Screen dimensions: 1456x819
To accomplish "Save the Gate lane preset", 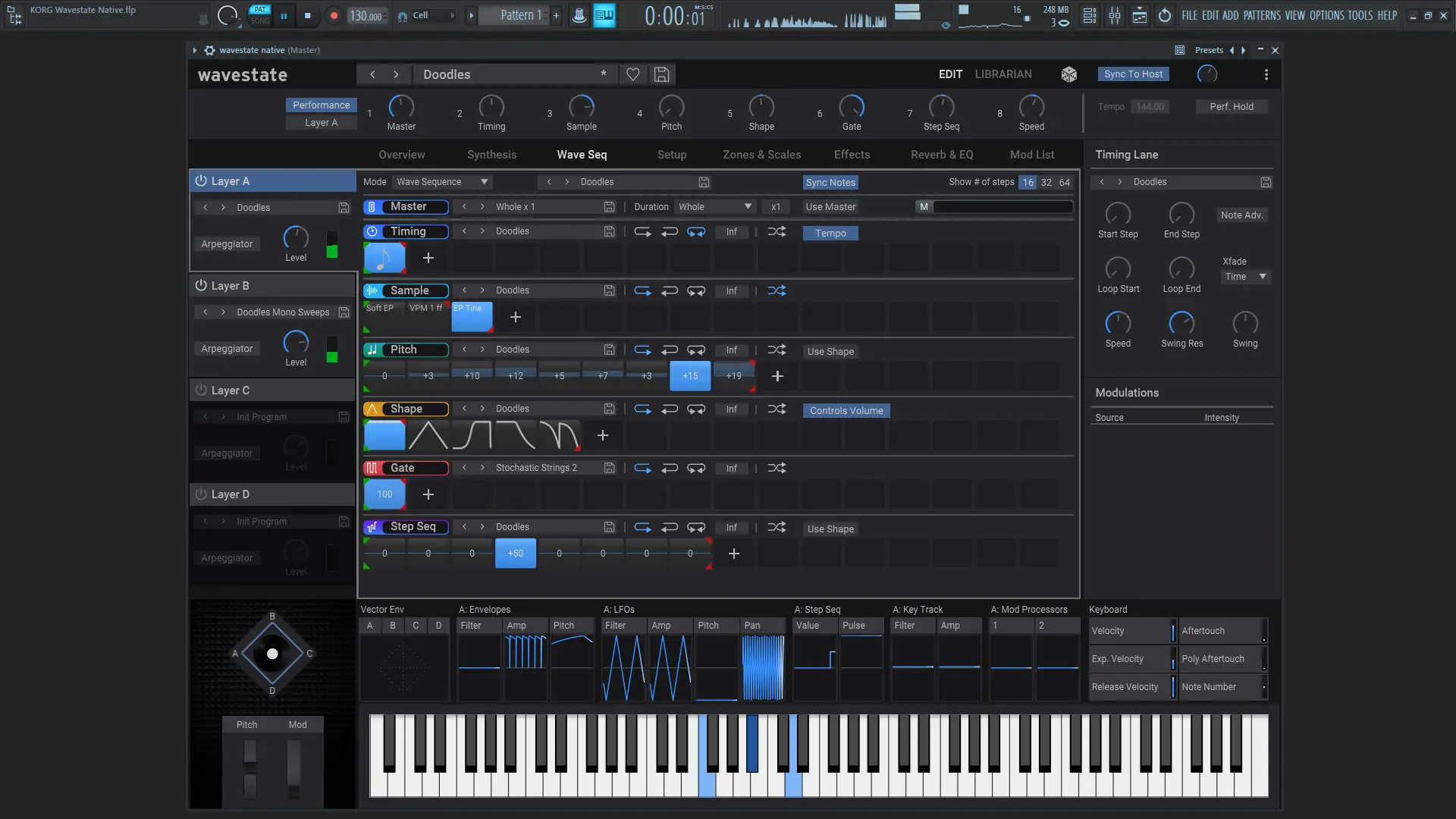I will coord(609,469).
